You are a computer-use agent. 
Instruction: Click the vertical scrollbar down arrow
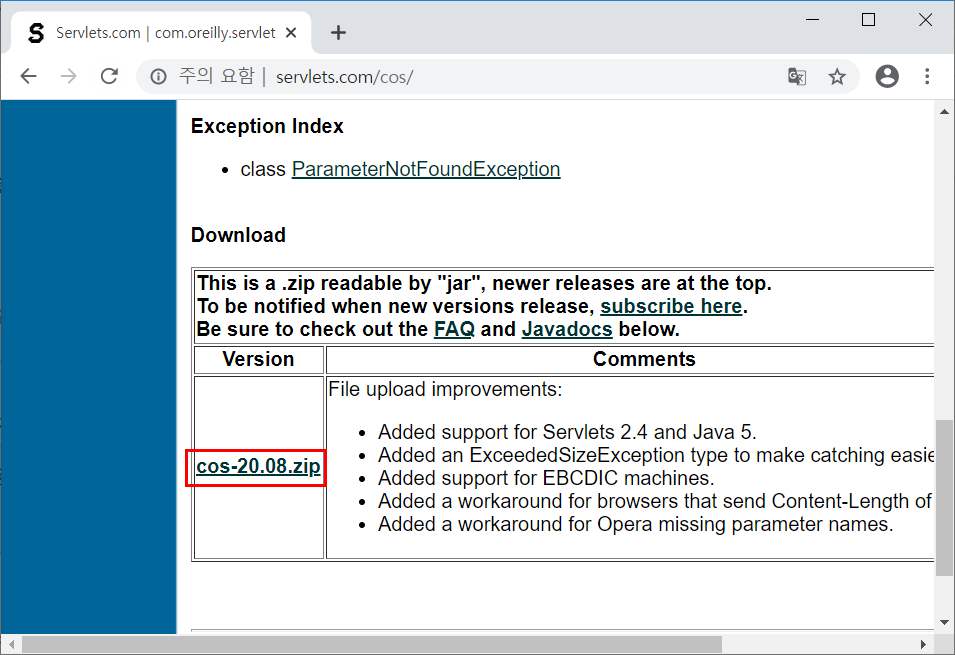point(944,622)
